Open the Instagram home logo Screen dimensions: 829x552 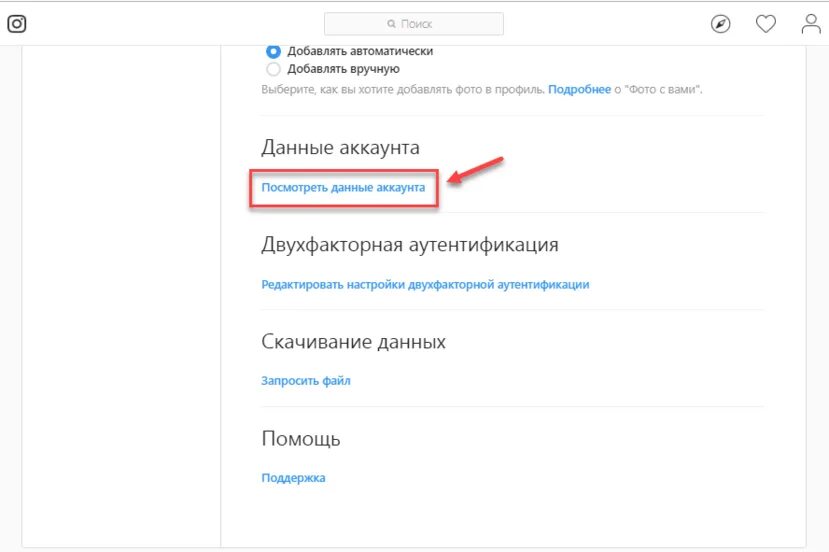pyautogui.click(x=16, y=24)
